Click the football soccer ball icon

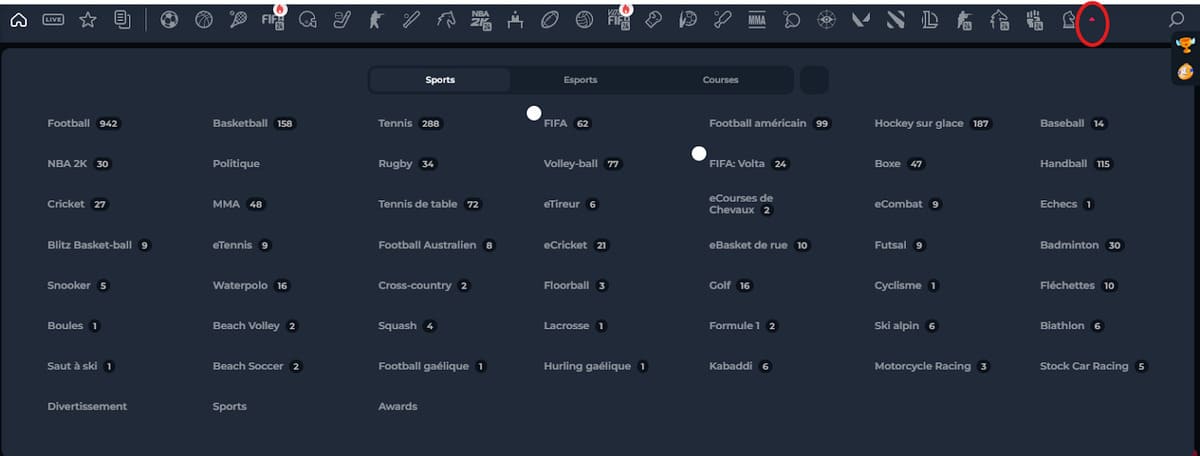[x=169, y=19]
